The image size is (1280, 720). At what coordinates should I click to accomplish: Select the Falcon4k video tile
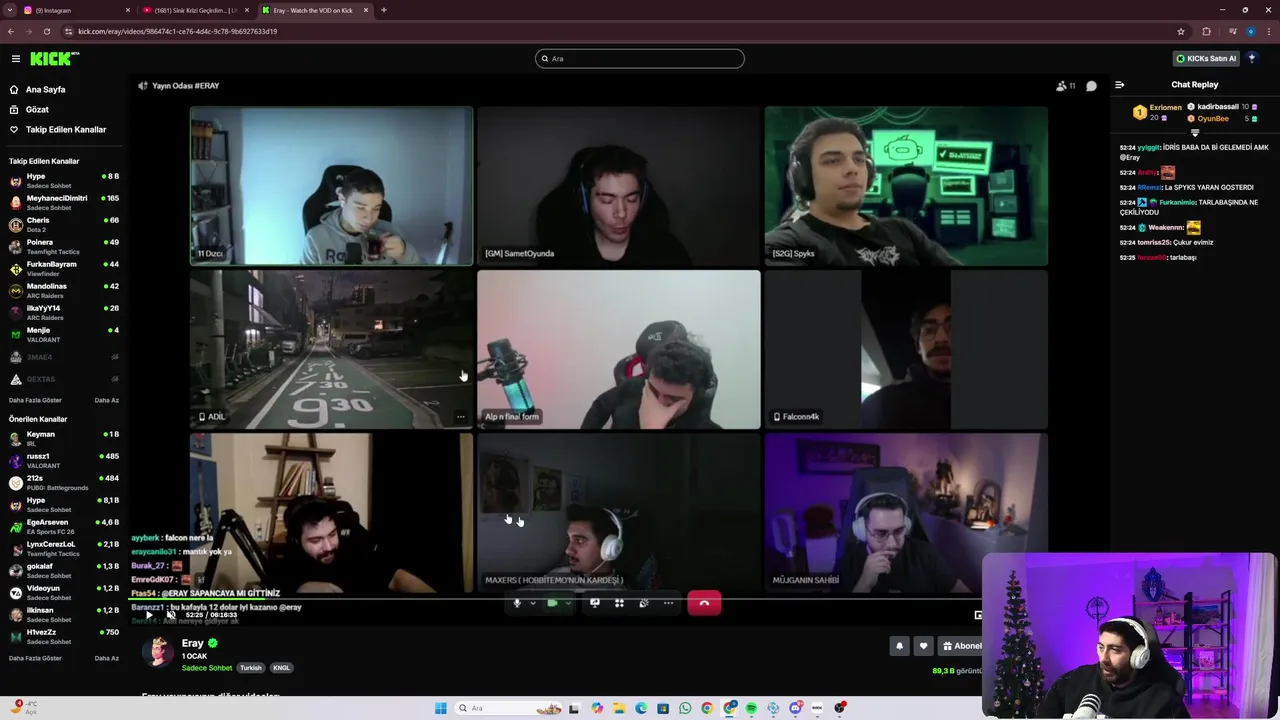906,350
